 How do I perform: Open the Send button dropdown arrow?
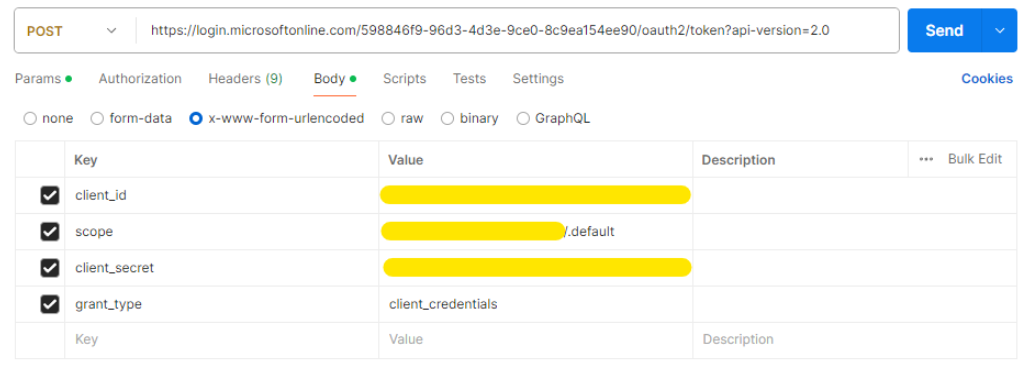pyautogui.click(x=999, y=30)
